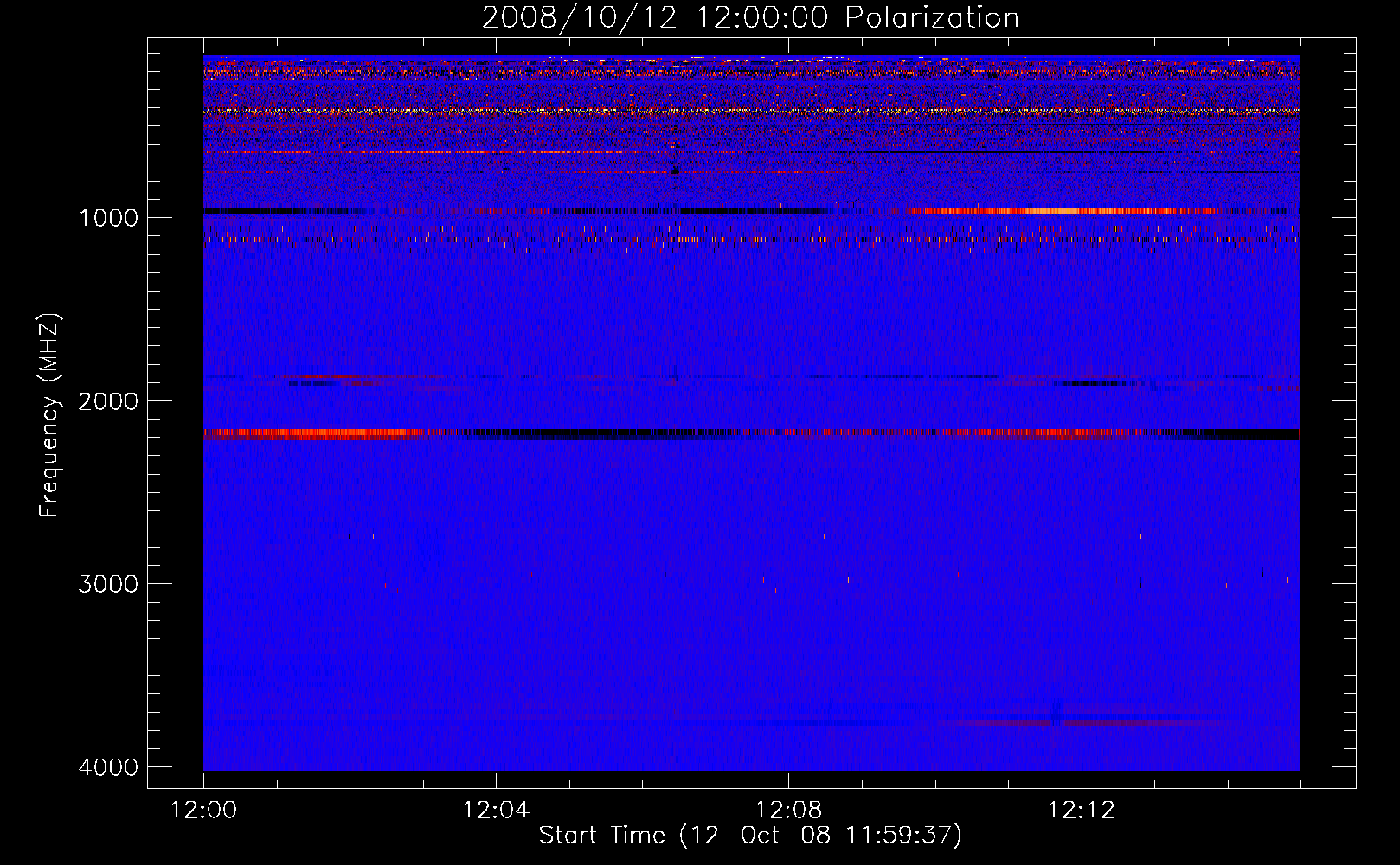Click the 1000 frequency tick label
The width and height of the screenshot is (1400, 865).
(108, 217)
